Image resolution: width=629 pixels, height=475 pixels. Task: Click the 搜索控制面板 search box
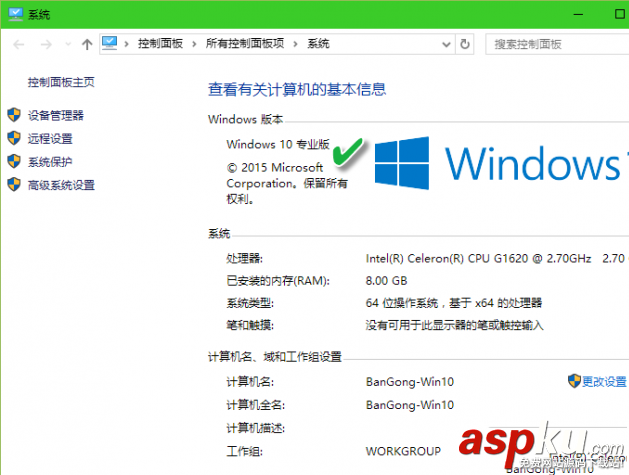click(x=558, y=44)
